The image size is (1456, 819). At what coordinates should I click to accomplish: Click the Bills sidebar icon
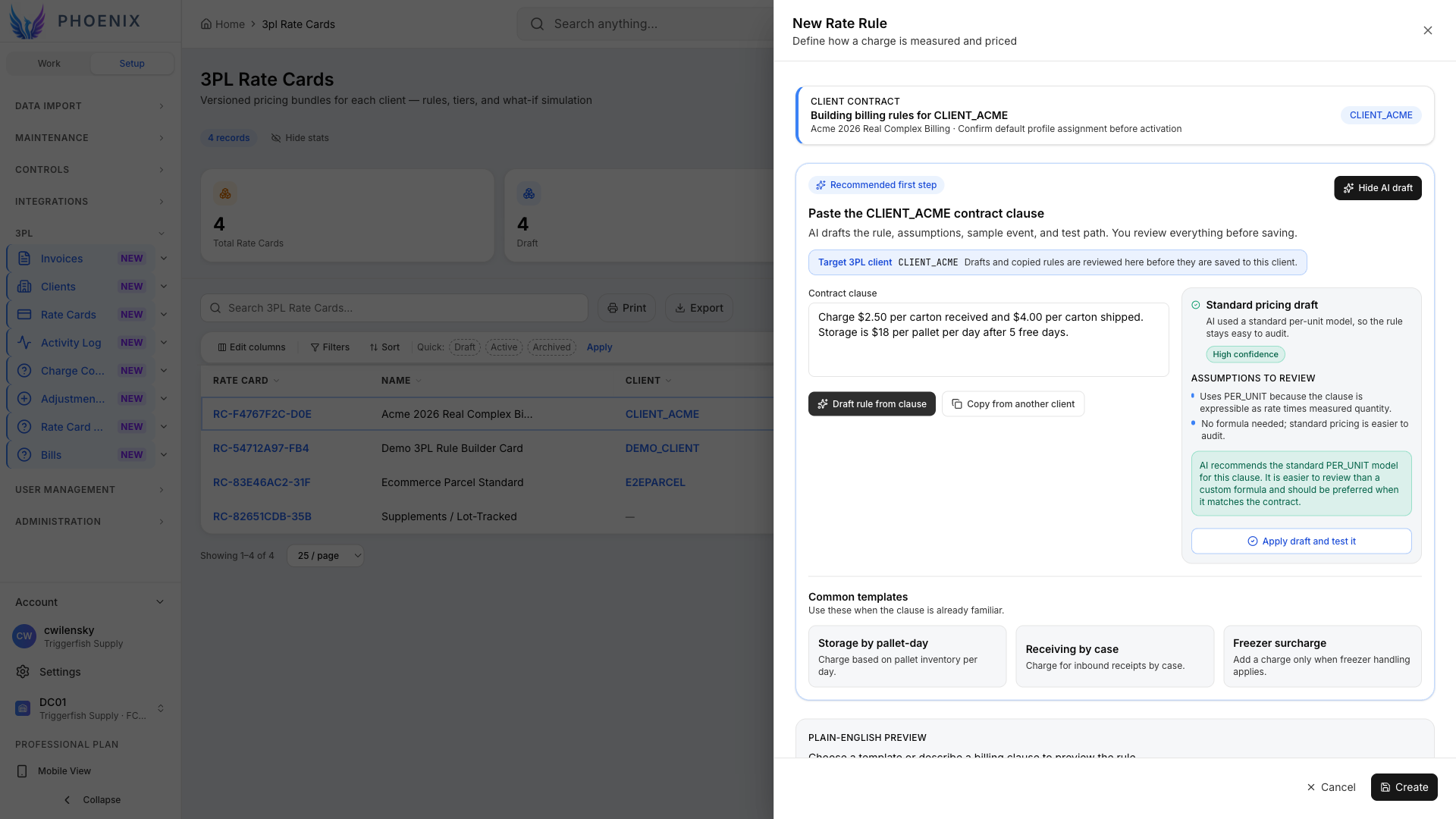[x=24, y=455]
